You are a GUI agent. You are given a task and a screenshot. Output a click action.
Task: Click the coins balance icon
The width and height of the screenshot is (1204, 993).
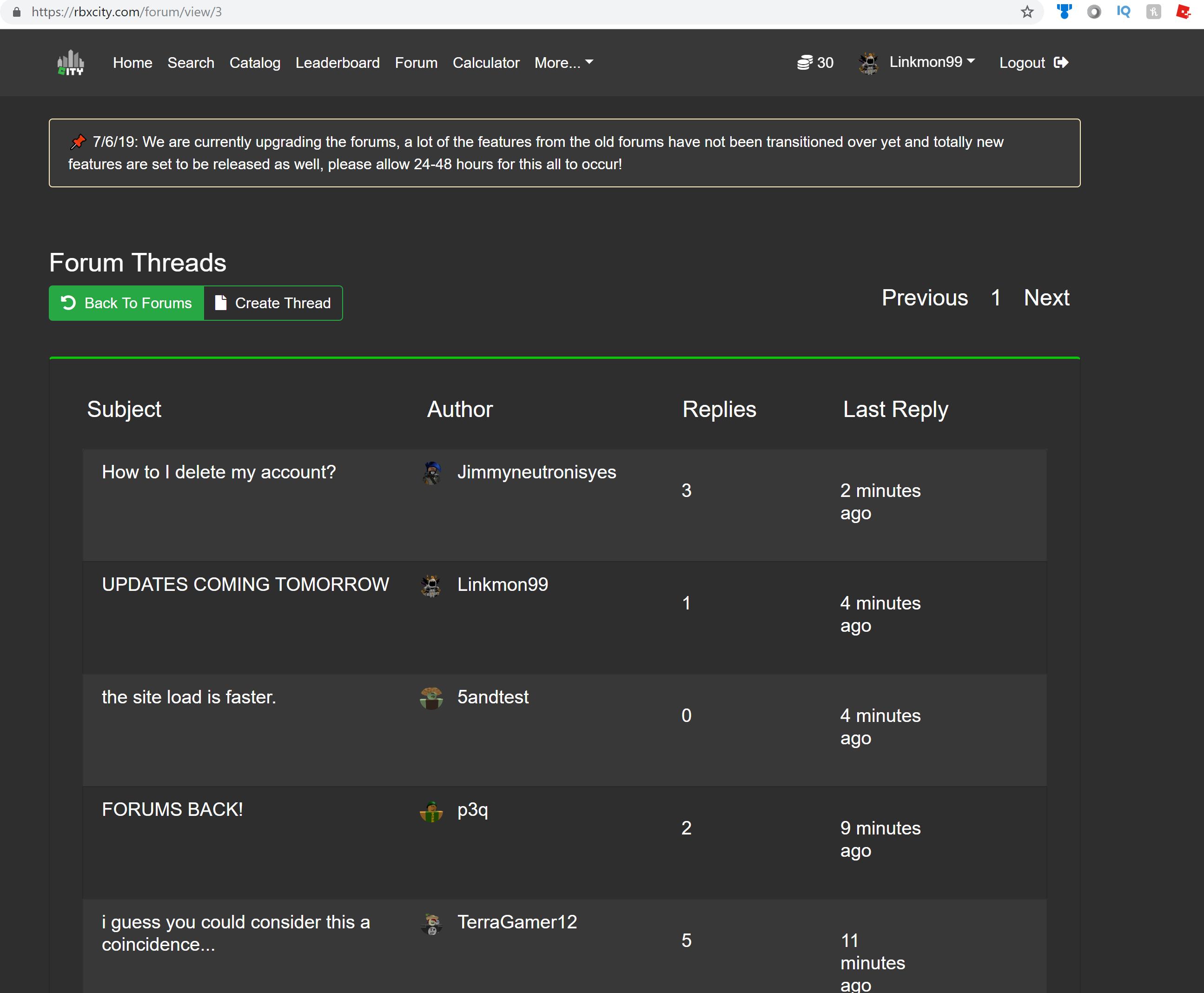(x=805, y=62)
